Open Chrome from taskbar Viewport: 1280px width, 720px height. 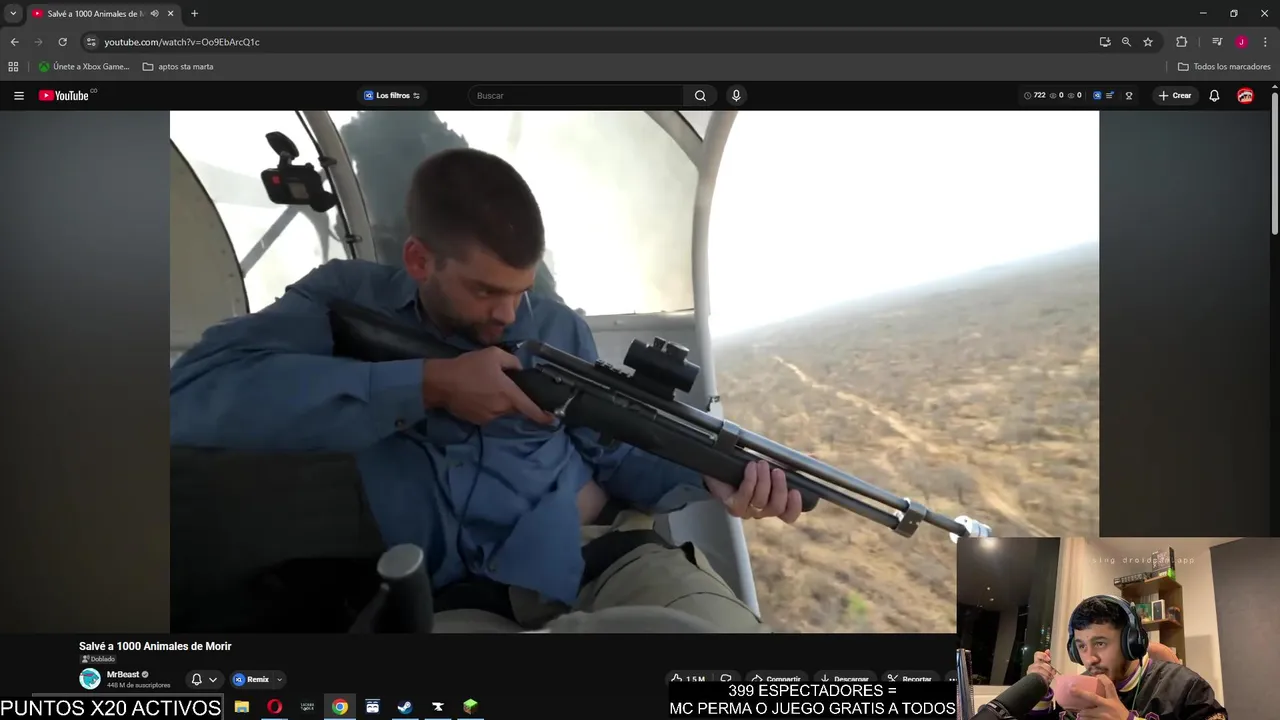340,707
